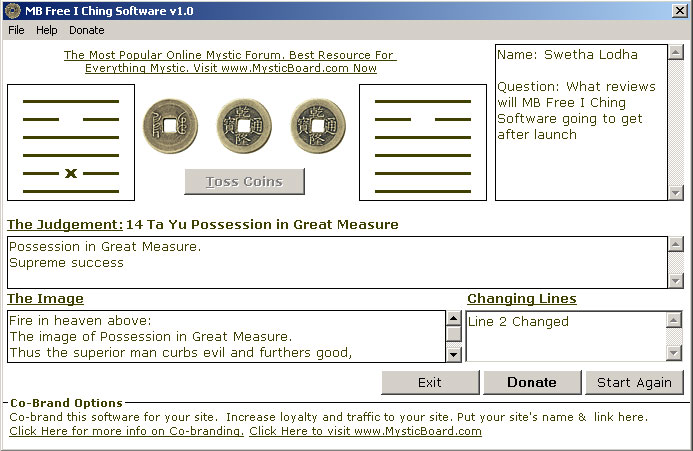Click the Image text area
This screenshot has height=451, width=693.
[226, 336]
